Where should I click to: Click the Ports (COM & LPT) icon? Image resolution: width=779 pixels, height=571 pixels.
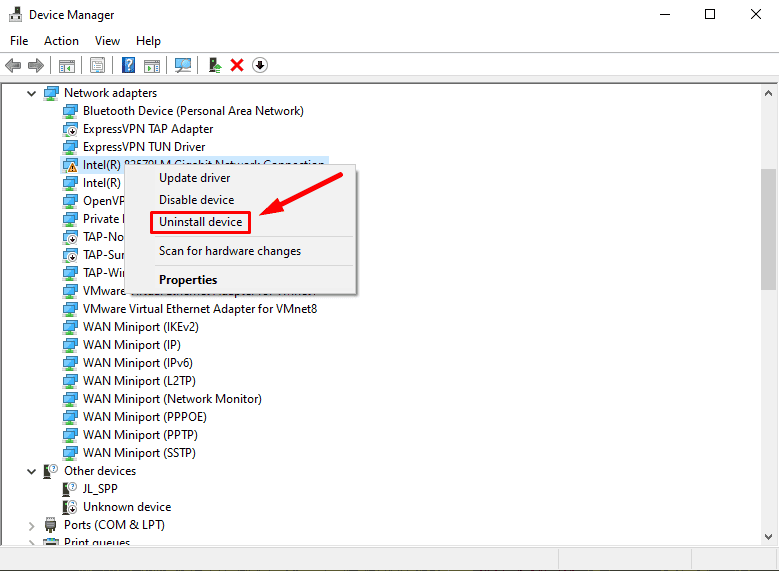pyautogui.click(x=51, y=525)
